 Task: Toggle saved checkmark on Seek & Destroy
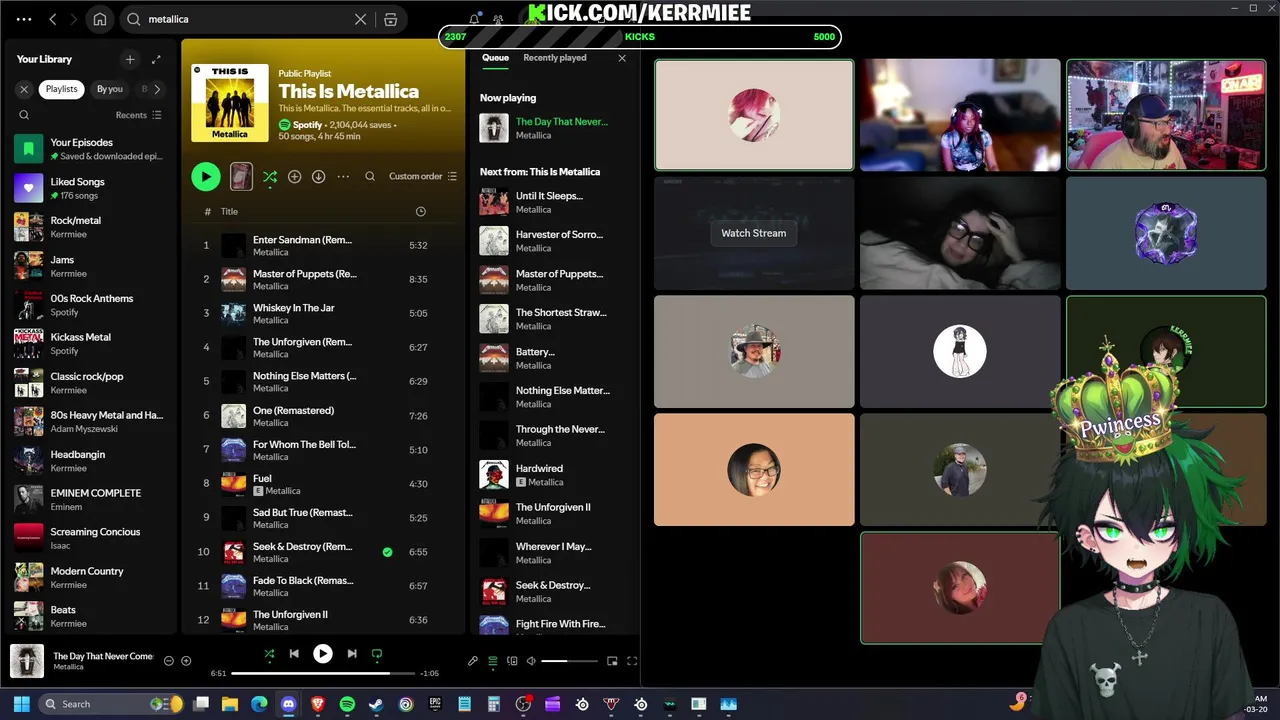click(387, 552)
